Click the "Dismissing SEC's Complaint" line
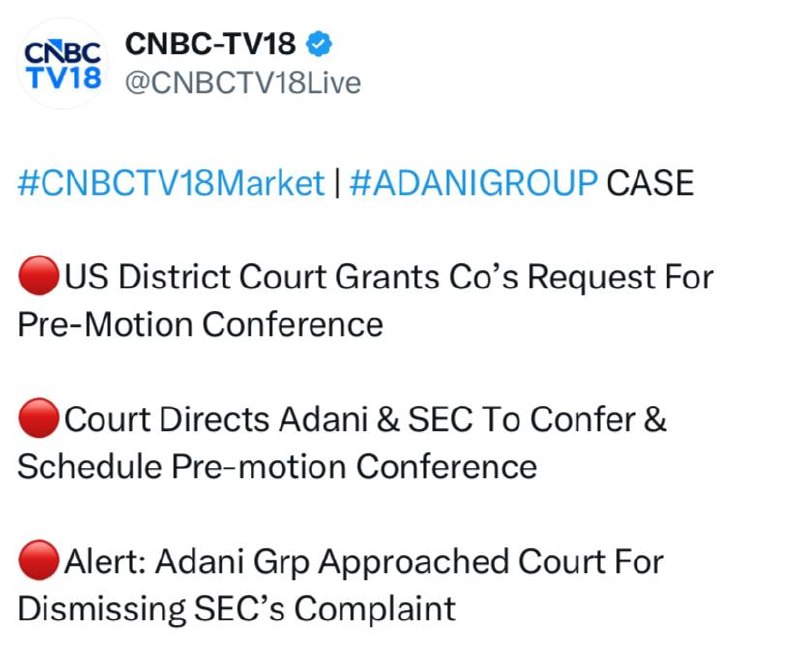Screen dimensions: 800x665 [x=236, y=609]
